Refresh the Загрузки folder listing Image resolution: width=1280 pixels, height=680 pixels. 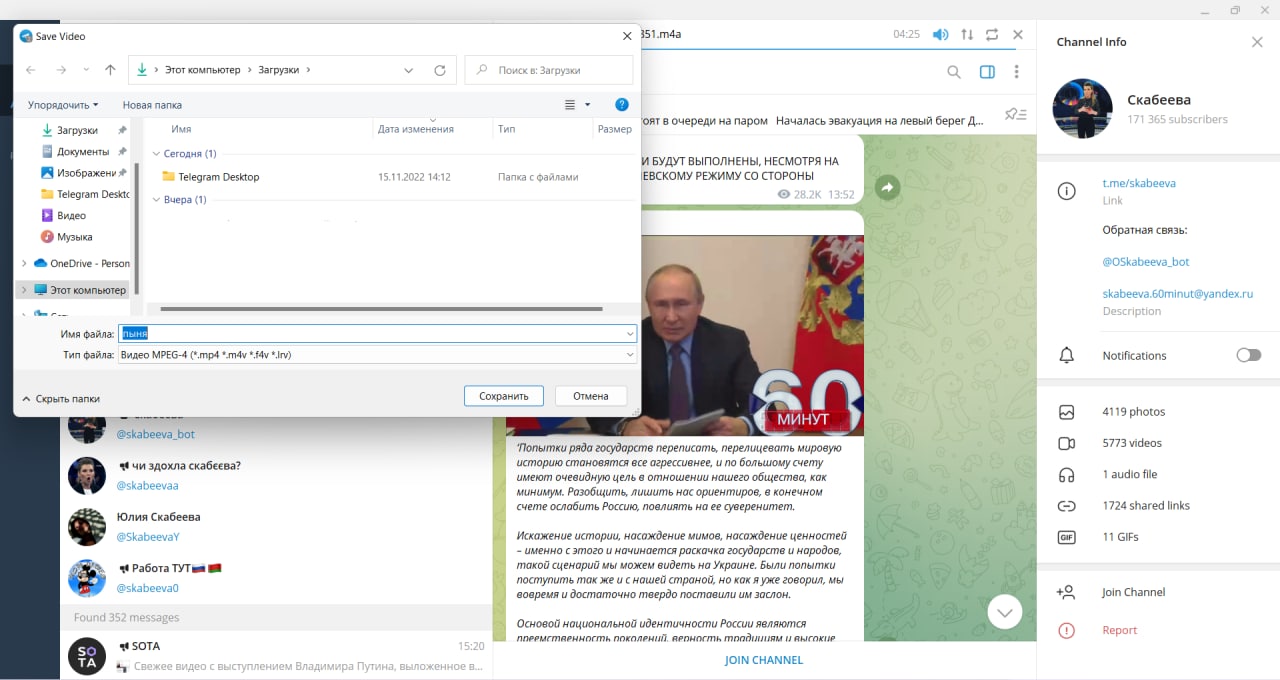tap(440, 70)
